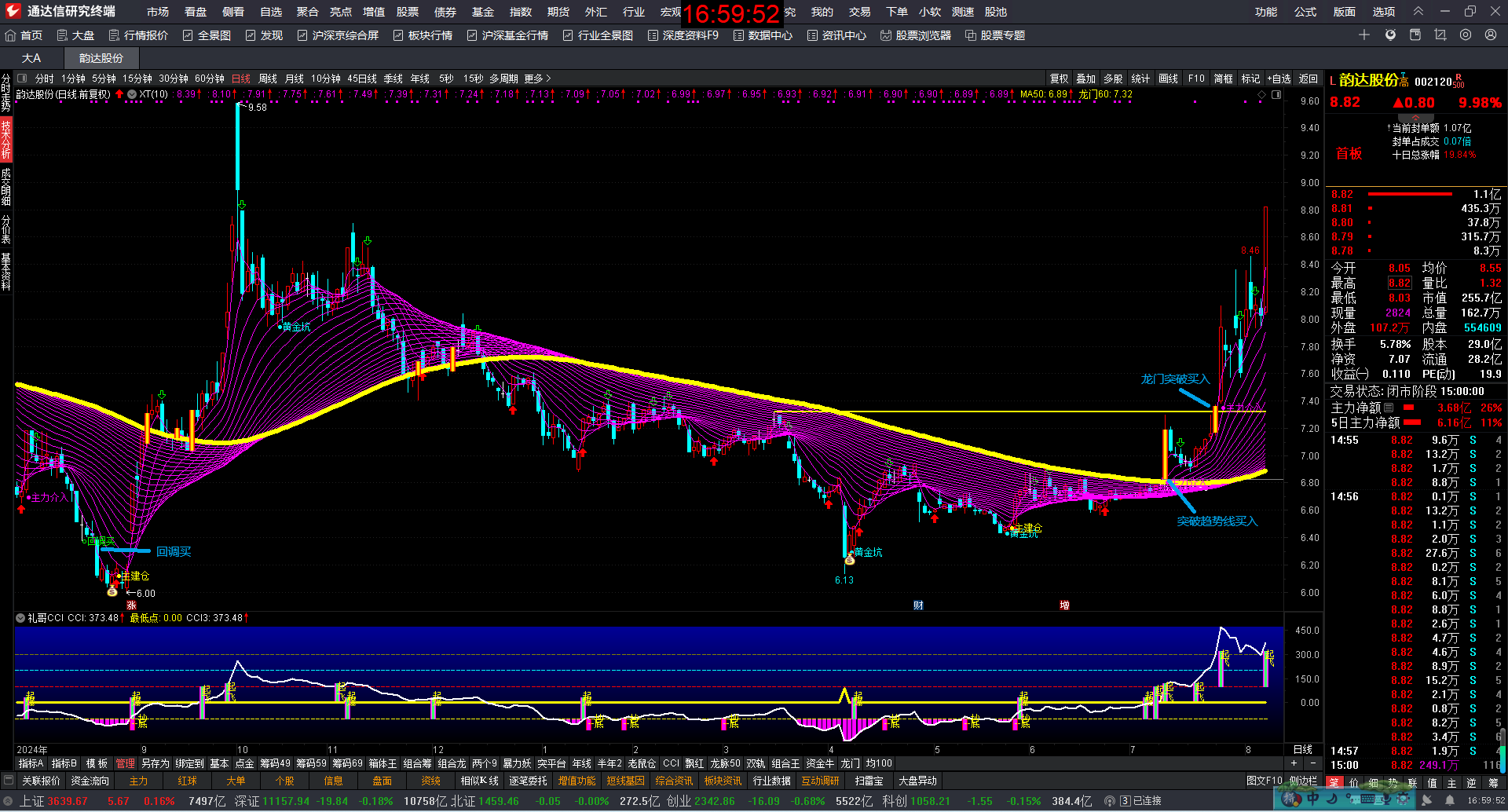
Task: Click the target circle settings icon
Action: pos(1466,35)
